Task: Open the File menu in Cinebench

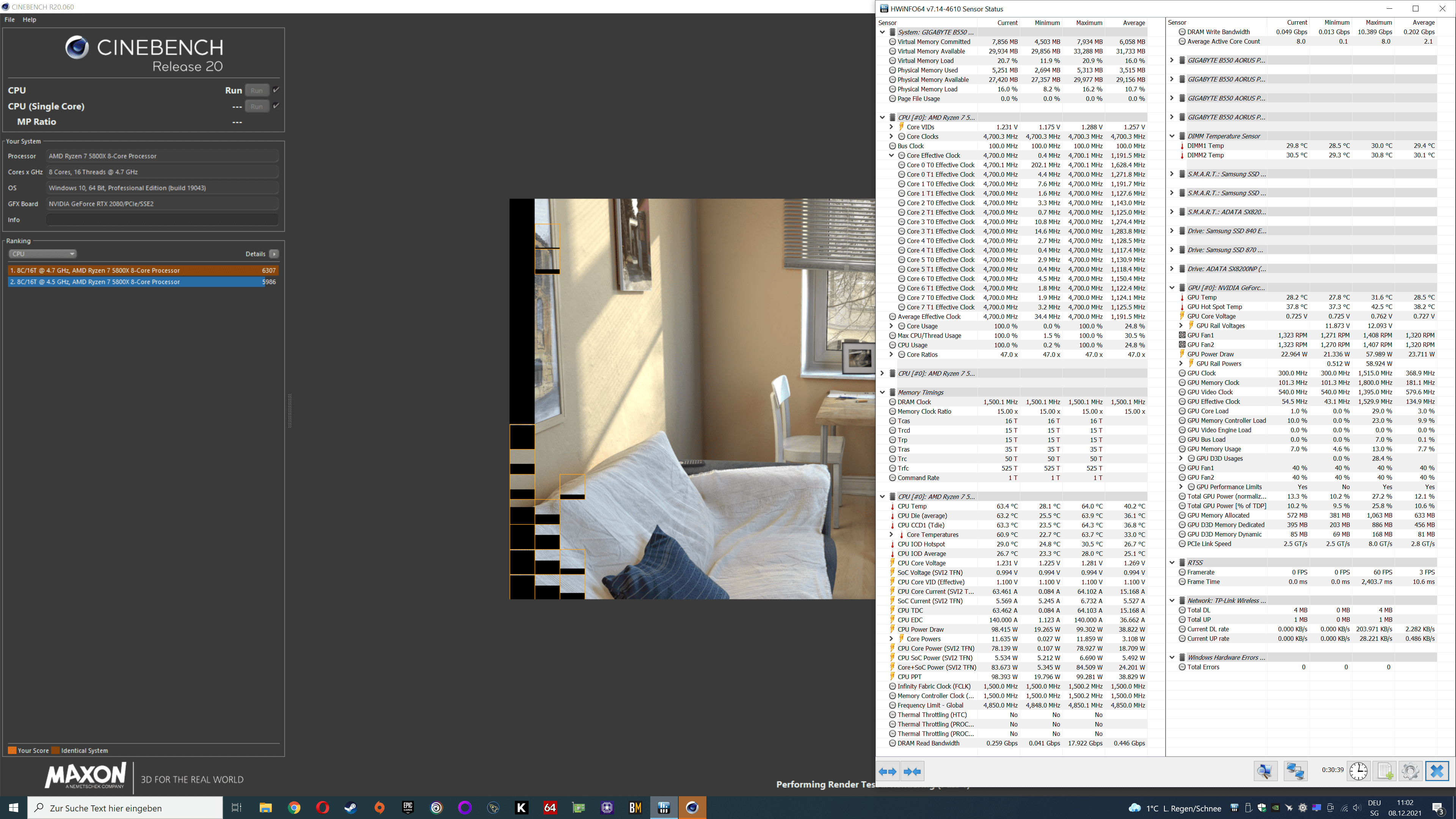Action: pyautogui.click(x=9, y=19)
